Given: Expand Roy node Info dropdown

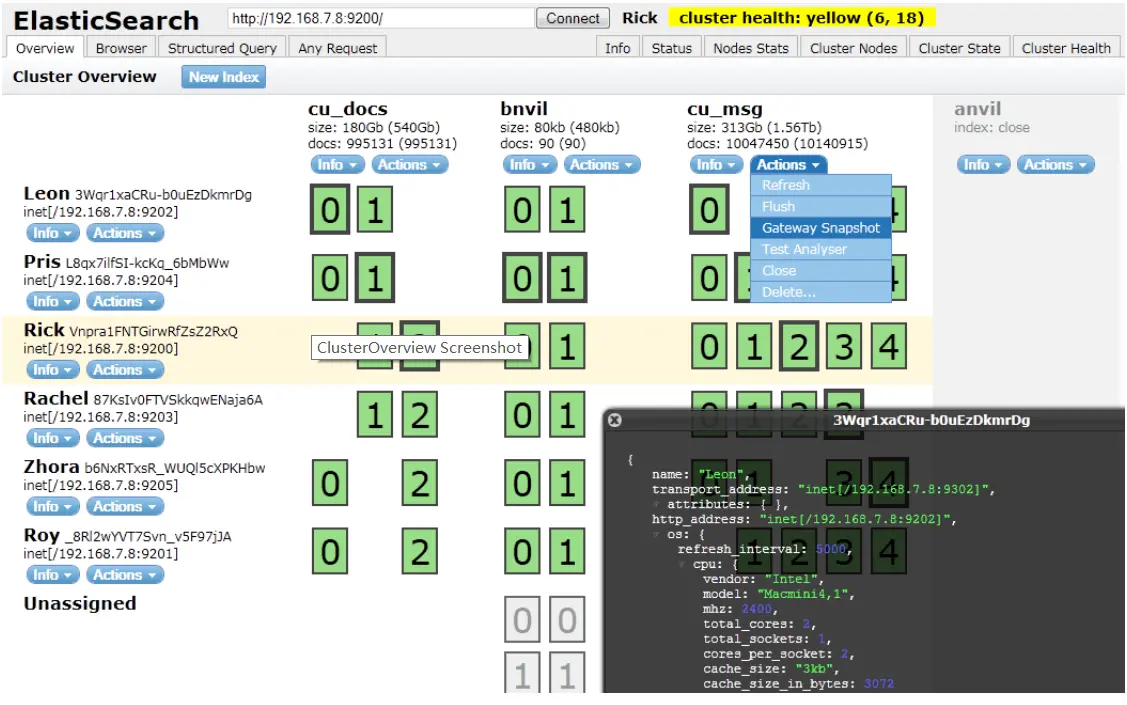Looking at the screenshot, I should (52, 574).
